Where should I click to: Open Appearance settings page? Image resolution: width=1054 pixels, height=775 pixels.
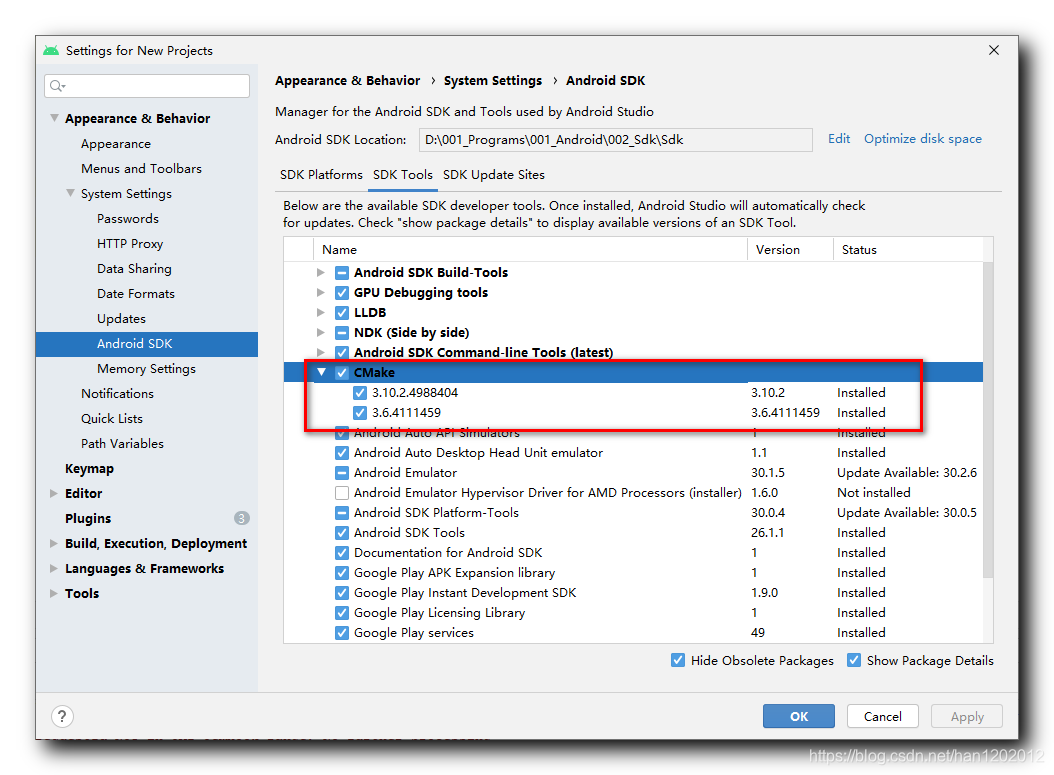116,144
